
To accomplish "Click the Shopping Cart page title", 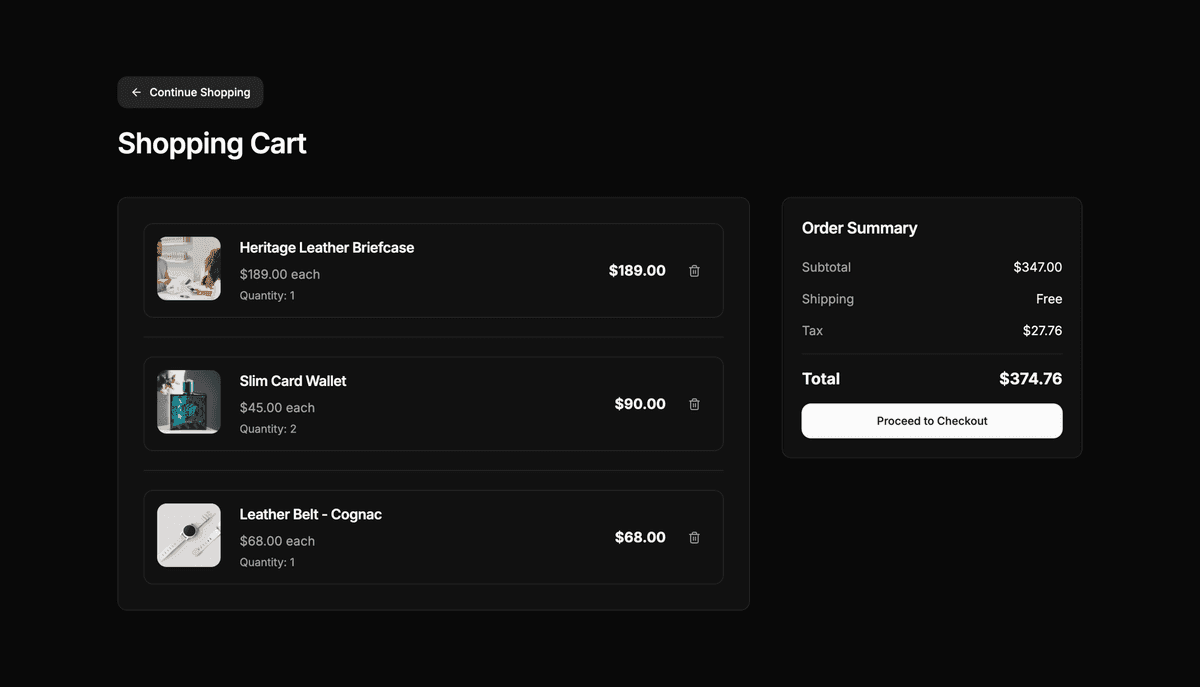I will click(x=211, y=143).
